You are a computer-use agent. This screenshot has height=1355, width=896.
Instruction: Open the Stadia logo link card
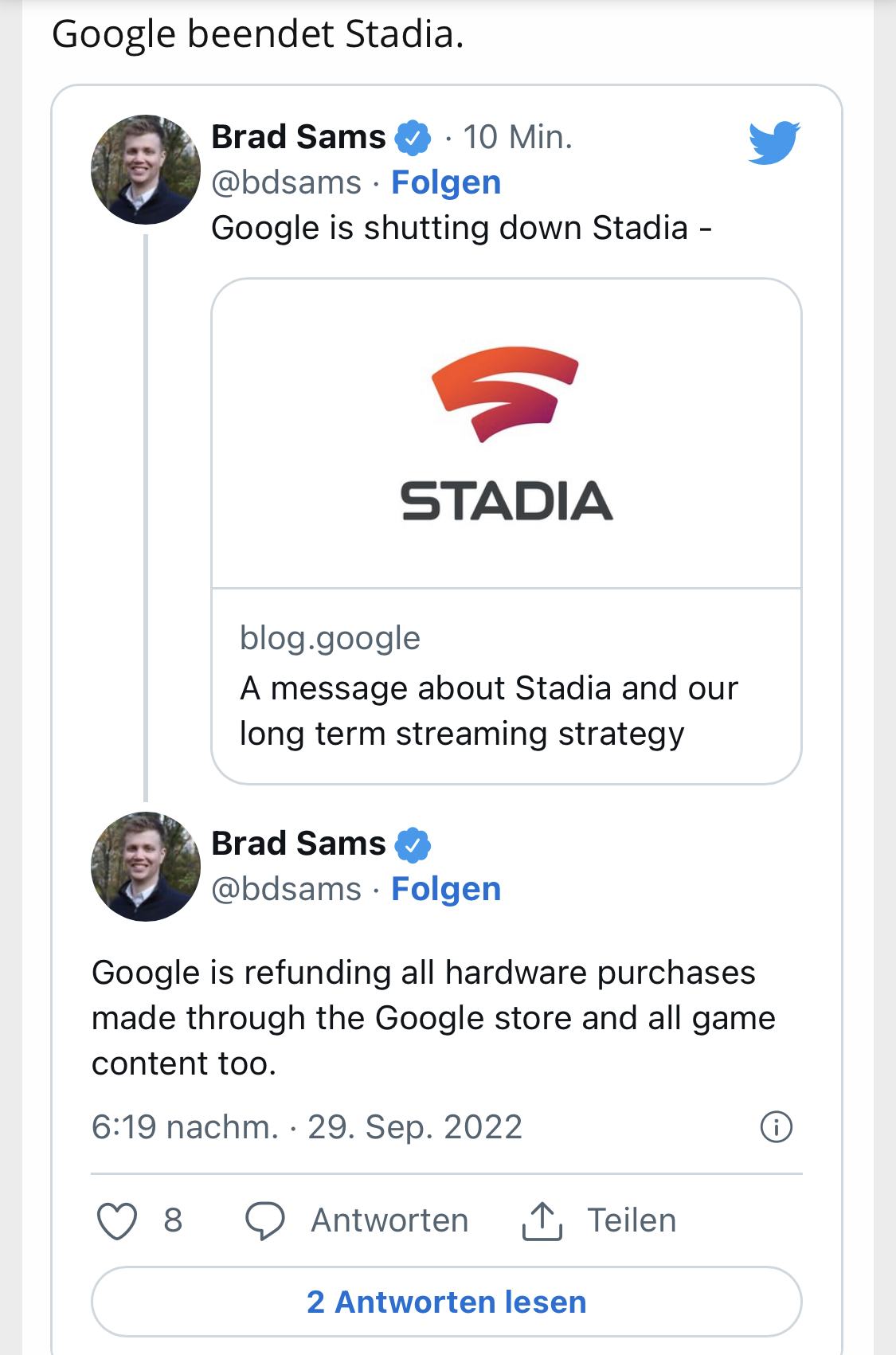pyautogui.click(x=506, y=434)
